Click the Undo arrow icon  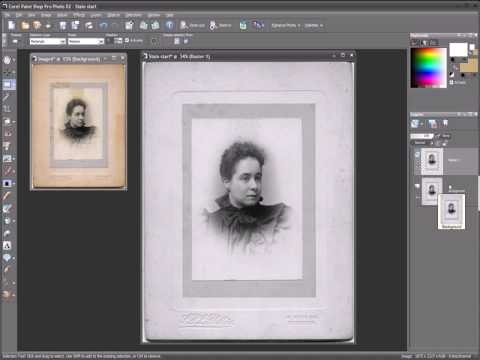104,25
